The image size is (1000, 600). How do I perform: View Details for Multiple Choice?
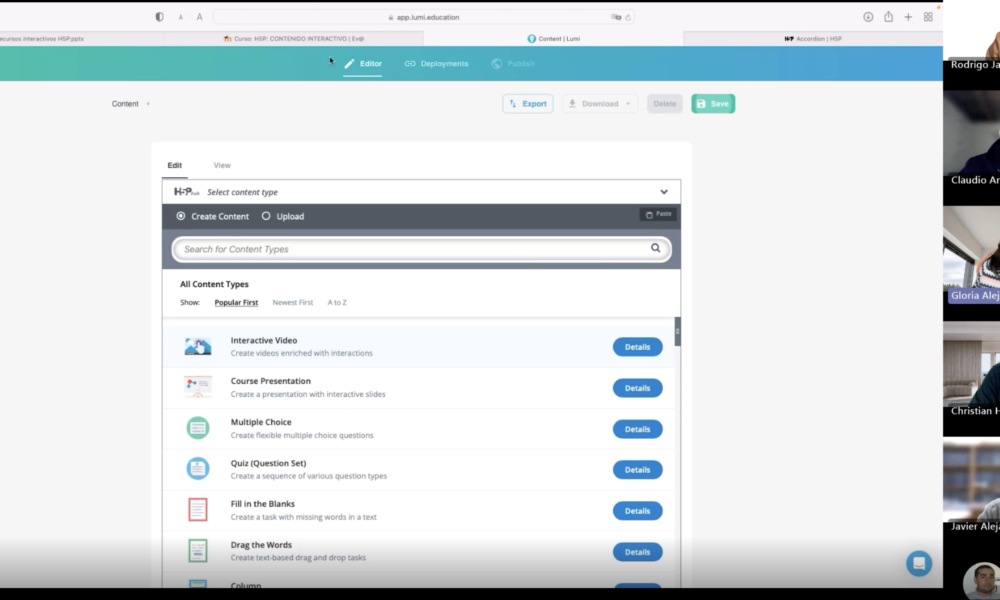coord(638,429)
